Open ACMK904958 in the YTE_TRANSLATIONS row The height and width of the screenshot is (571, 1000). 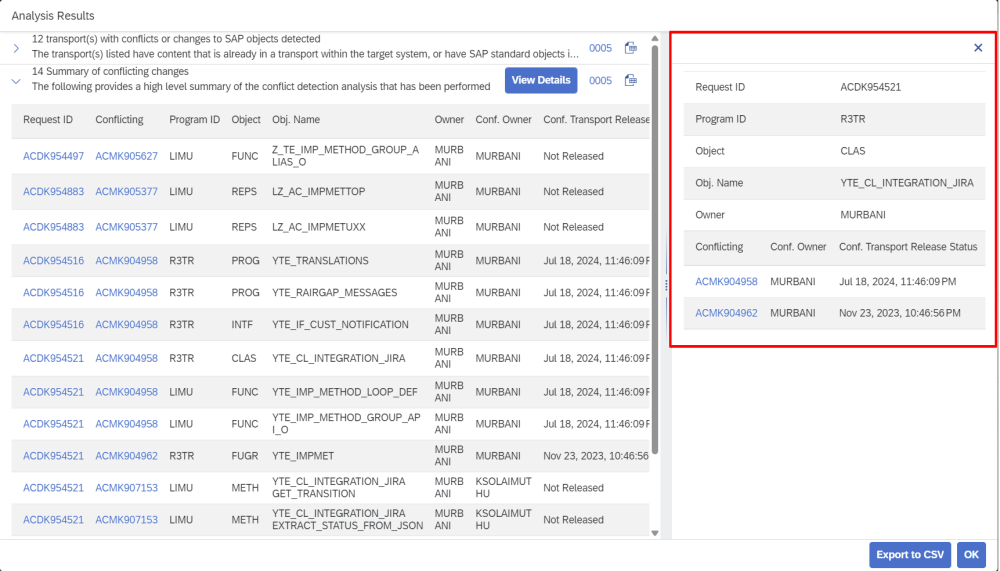click(126, 260)
